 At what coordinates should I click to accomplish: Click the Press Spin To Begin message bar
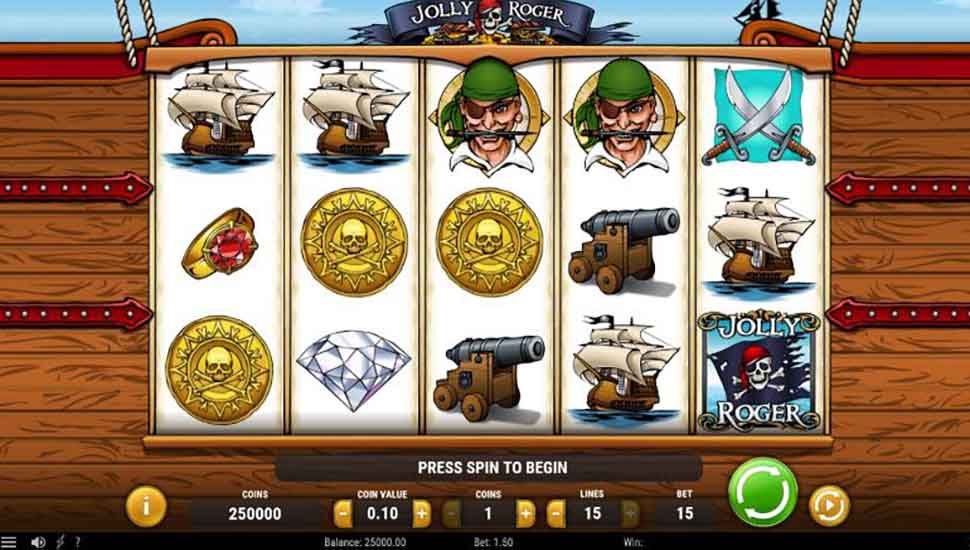[489, 468]
